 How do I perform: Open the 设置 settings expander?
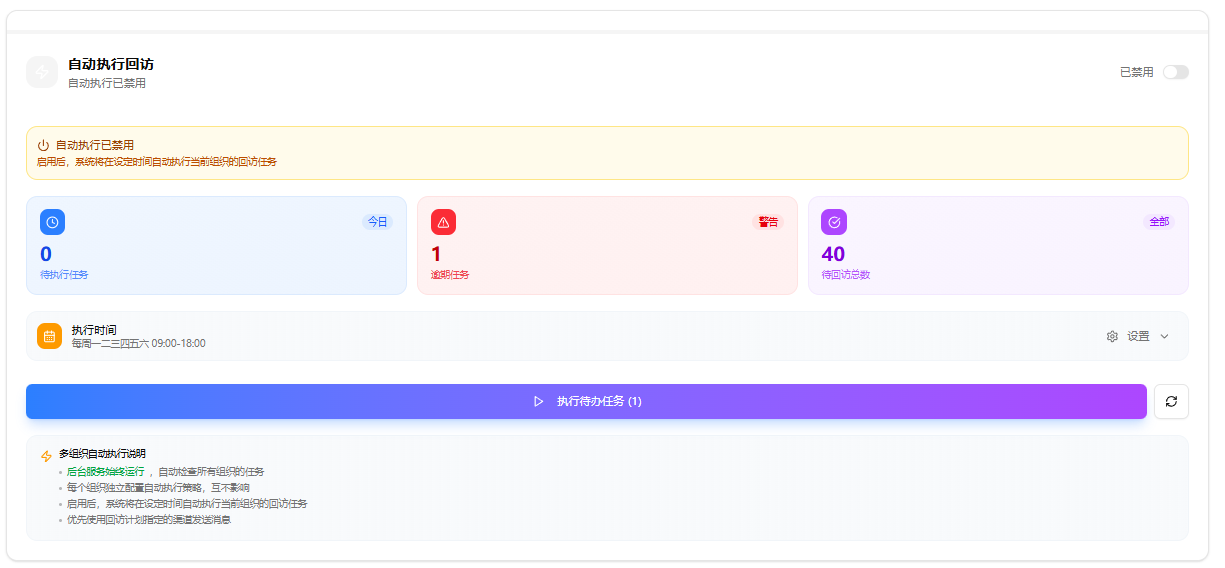tap(1138, 337)
